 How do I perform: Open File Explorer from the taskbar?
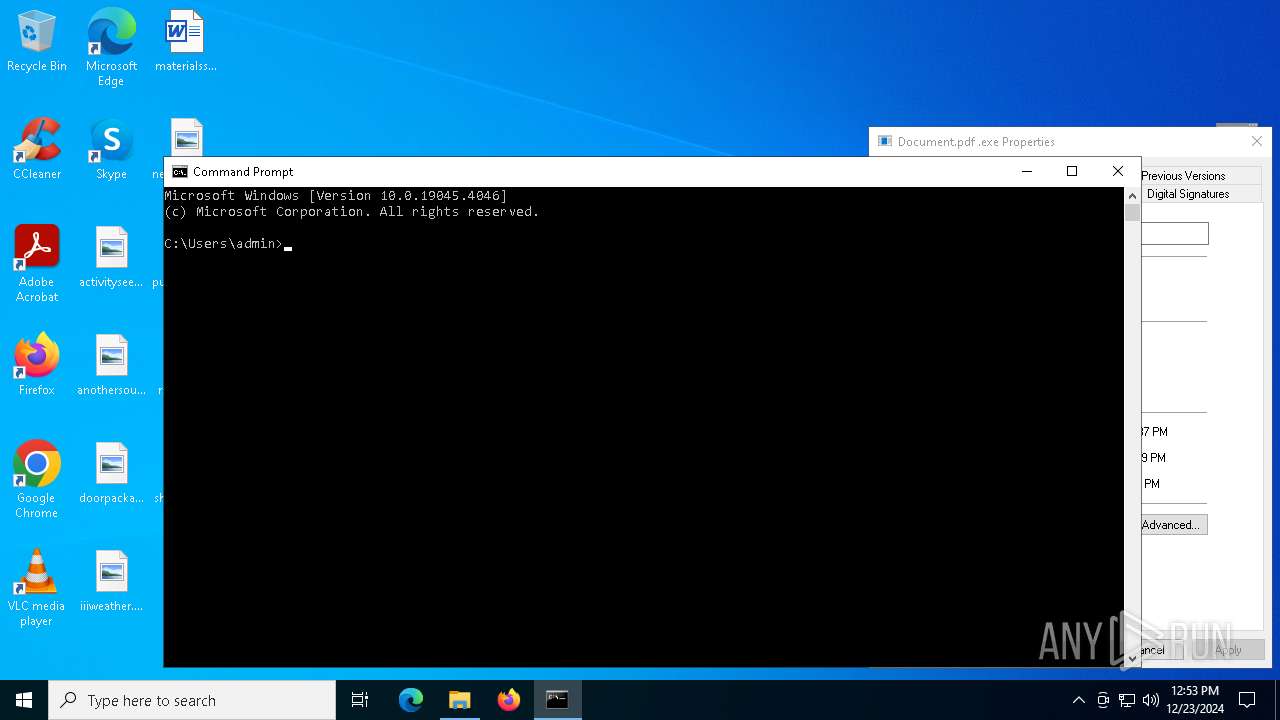(459, 700)
